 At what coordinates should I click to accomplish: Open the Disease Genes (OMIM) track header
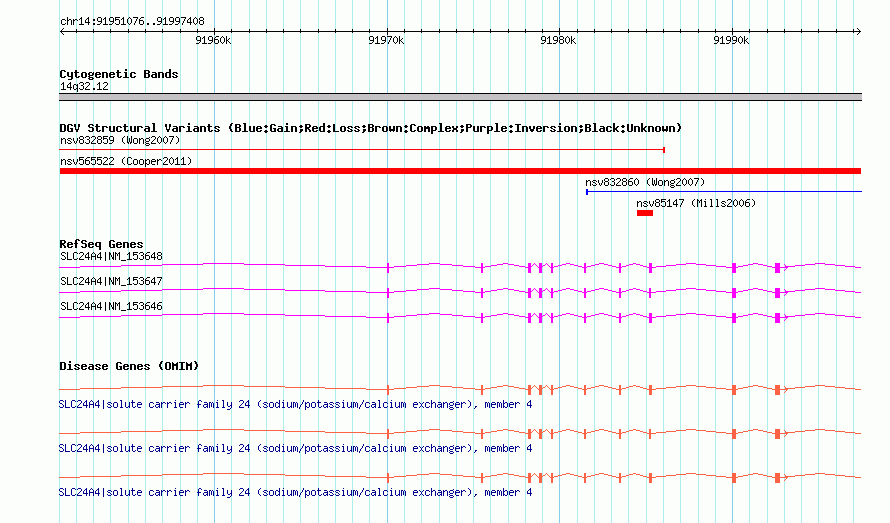pos(129,366)
